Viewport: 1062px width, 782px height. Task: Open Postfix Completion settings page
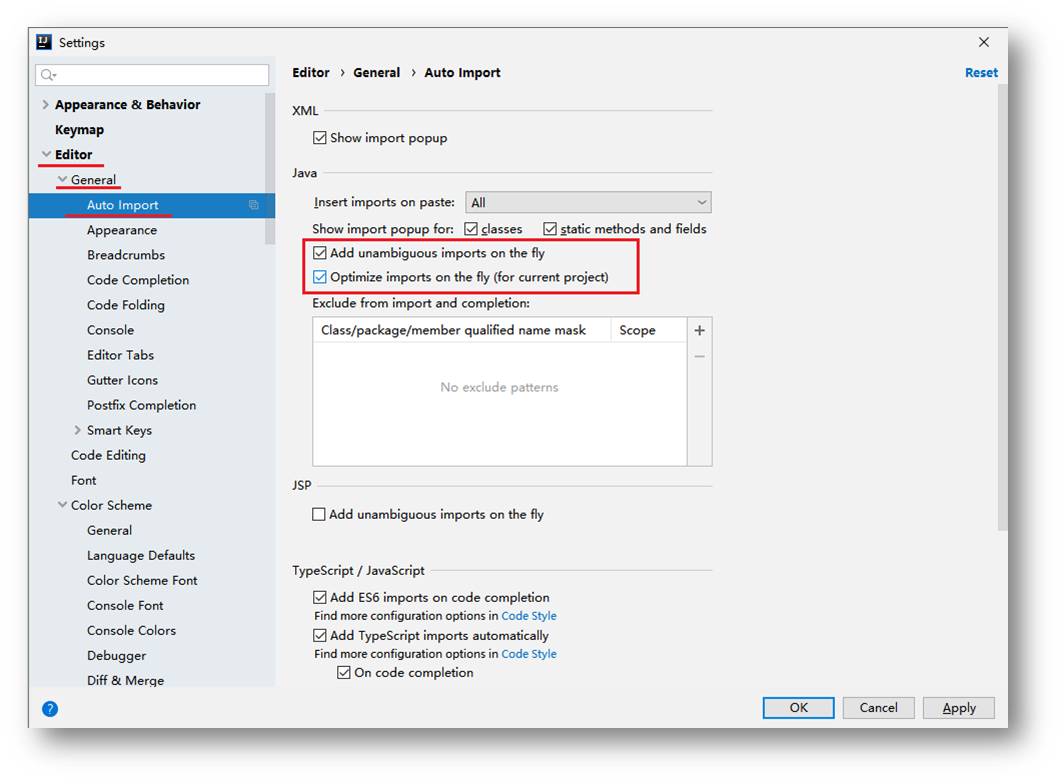pos(142,406)
